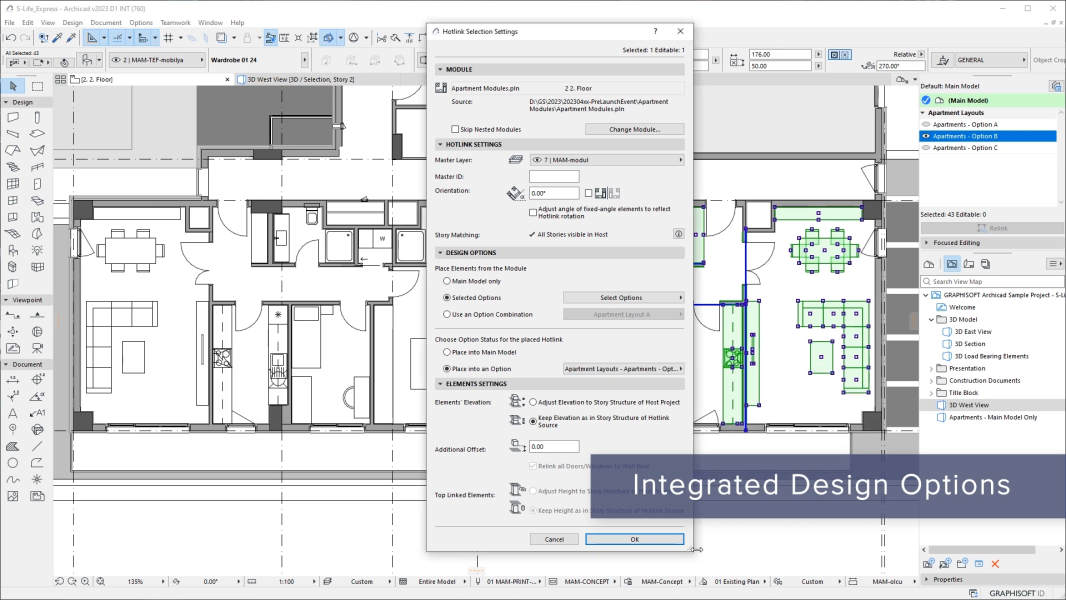Toggle visibility eye of Apartments - Option C

(926, 147)
